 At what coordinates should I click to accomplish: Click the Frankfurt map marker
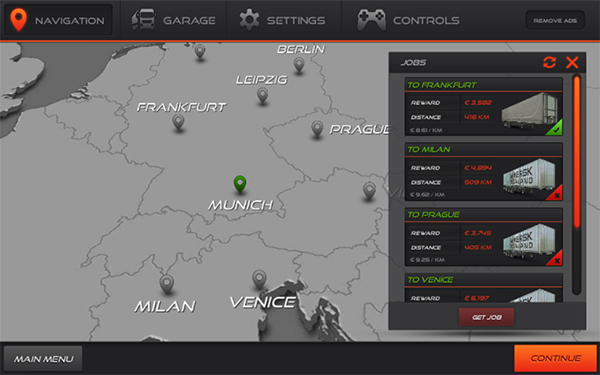[178, 122]
